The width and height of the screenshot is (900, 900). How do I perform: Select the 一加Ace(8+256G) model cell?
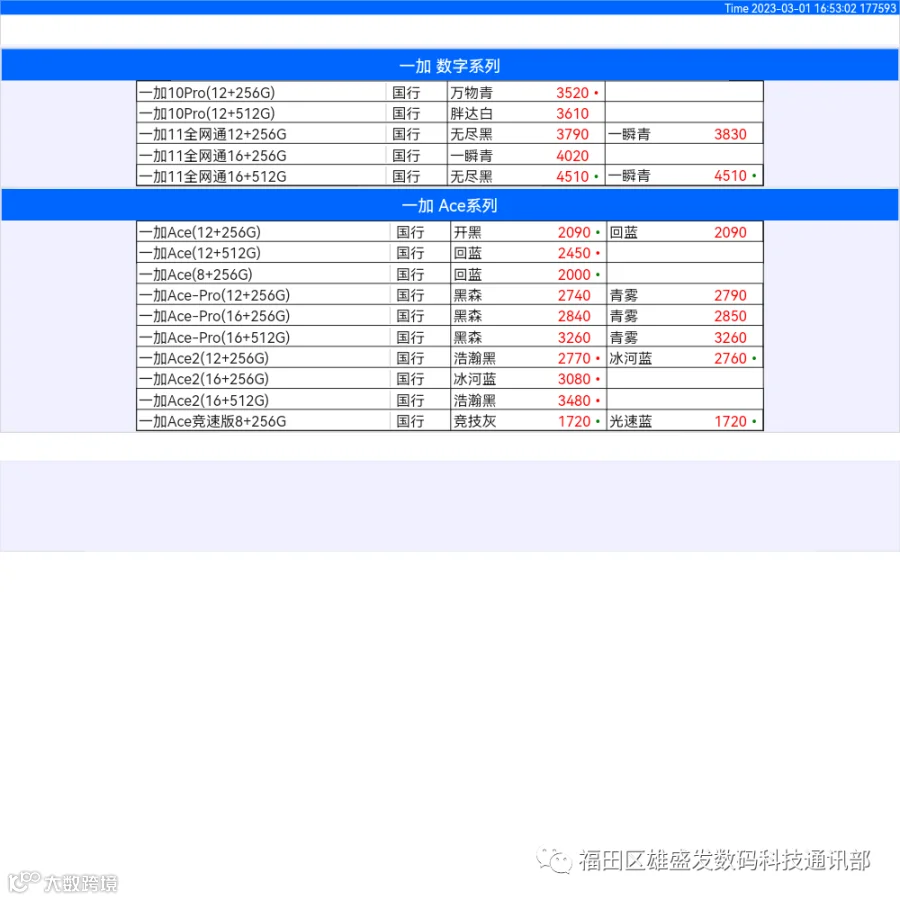pyautogui.click(x=263, y=274)
